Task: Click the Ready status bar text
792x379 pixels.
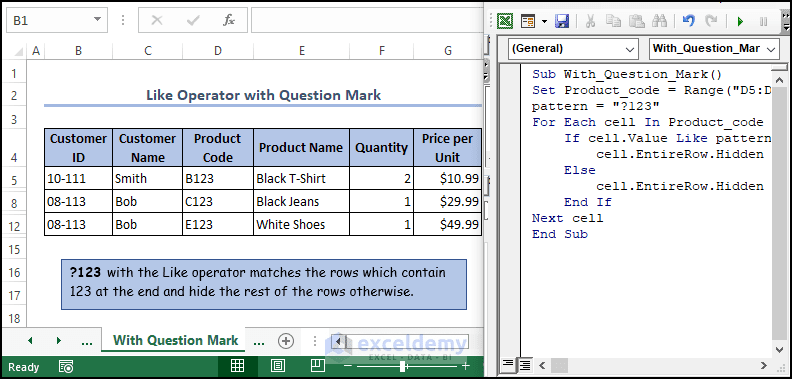Action: point(23,367)
